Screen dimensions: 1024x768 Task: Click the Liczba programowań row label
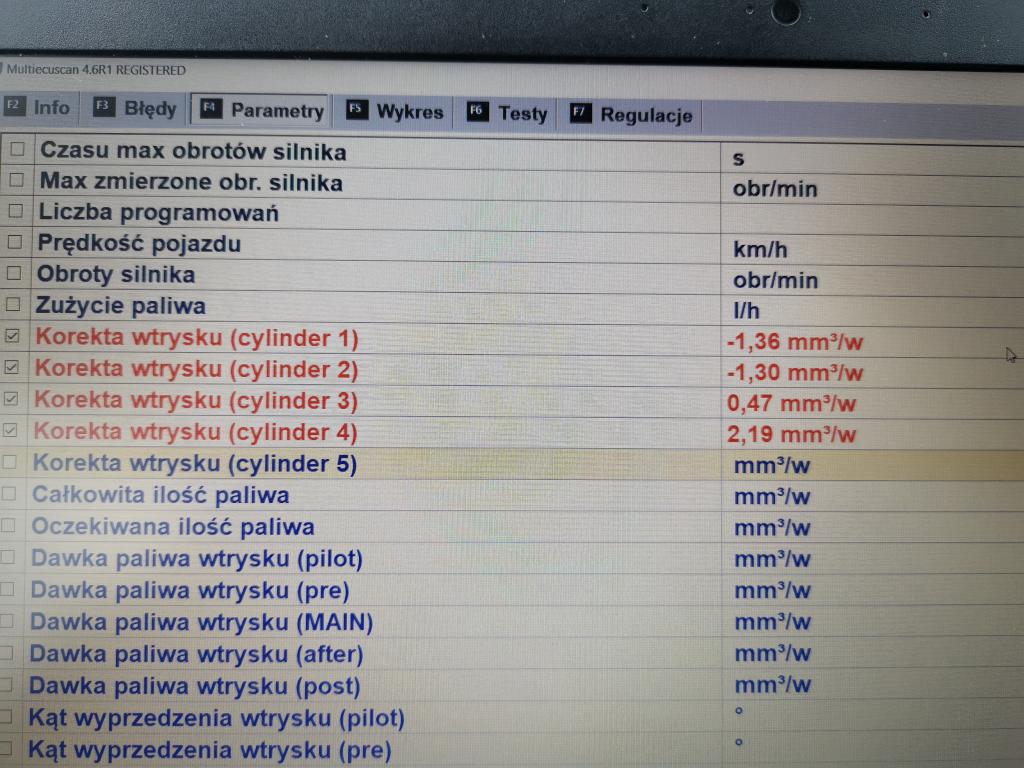click(159, 213)
